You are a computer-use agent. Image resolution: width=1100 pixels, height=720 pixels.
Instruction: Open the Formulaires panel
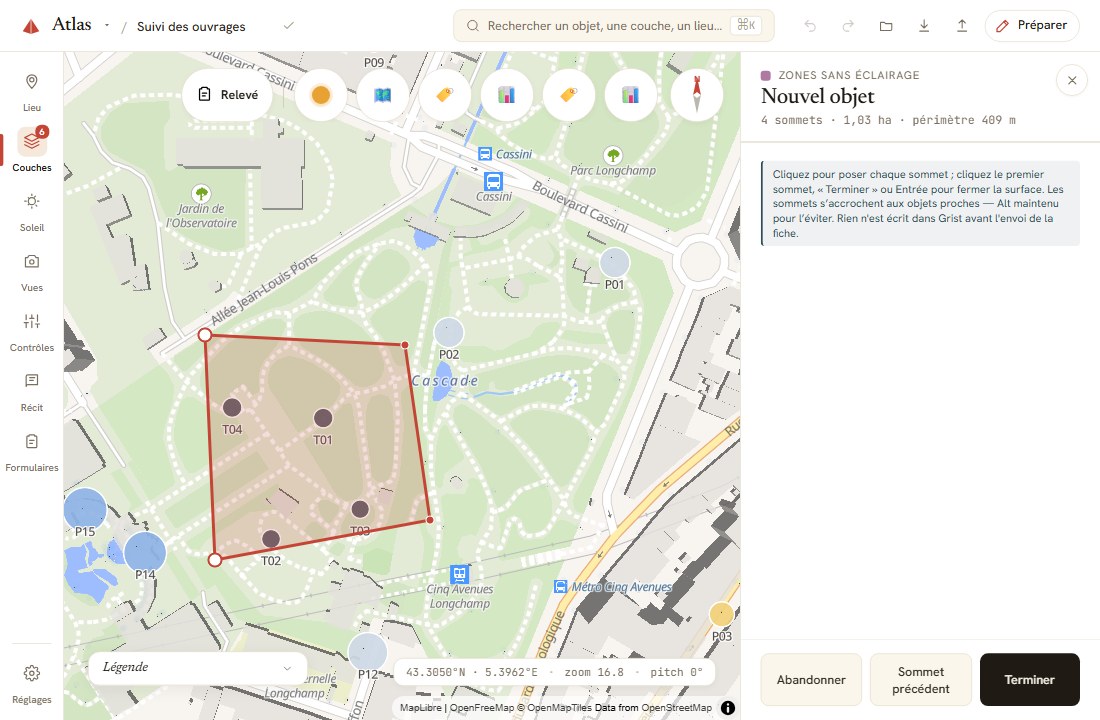pos(32,453)
